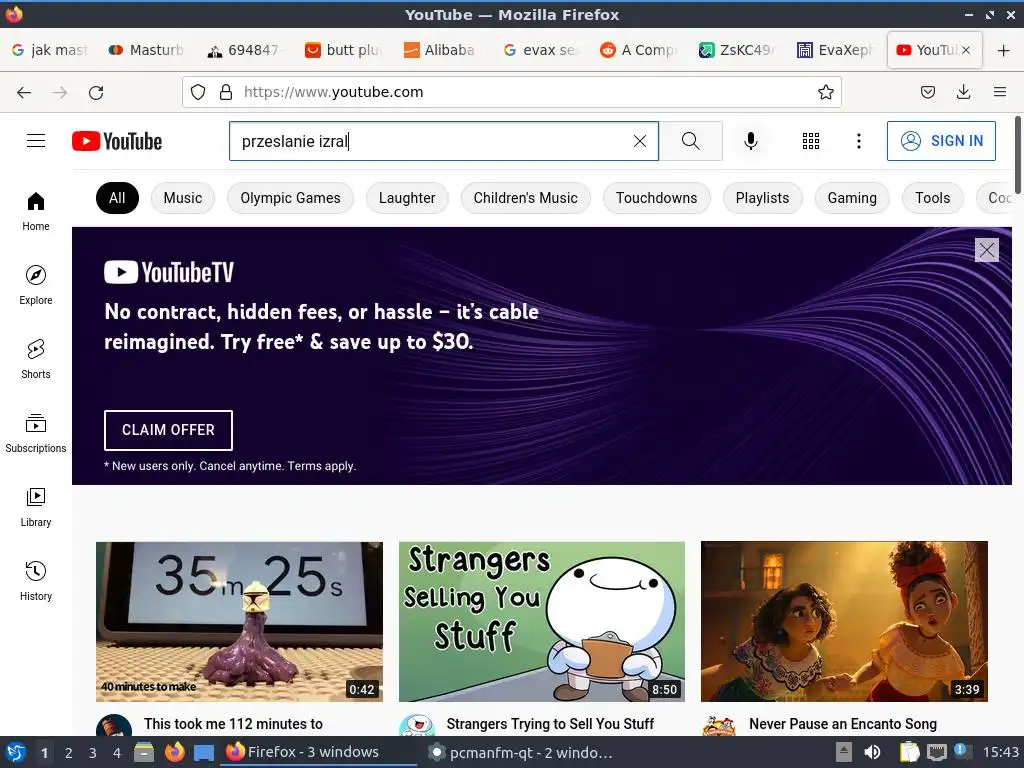Viewport: 1024px width, 768px height.
Task: Open the system start menu icon
Action: click(x=15, y=752)
